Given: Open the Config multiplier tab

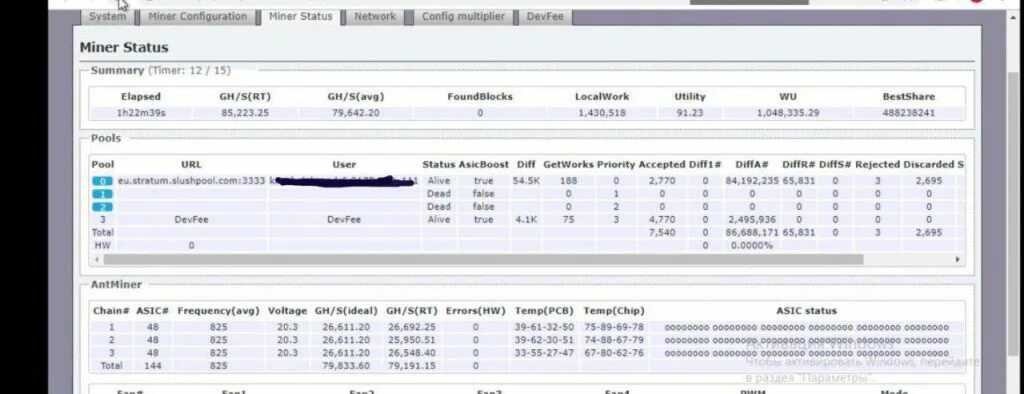Looking at the screenshot, I should (463, 17).
